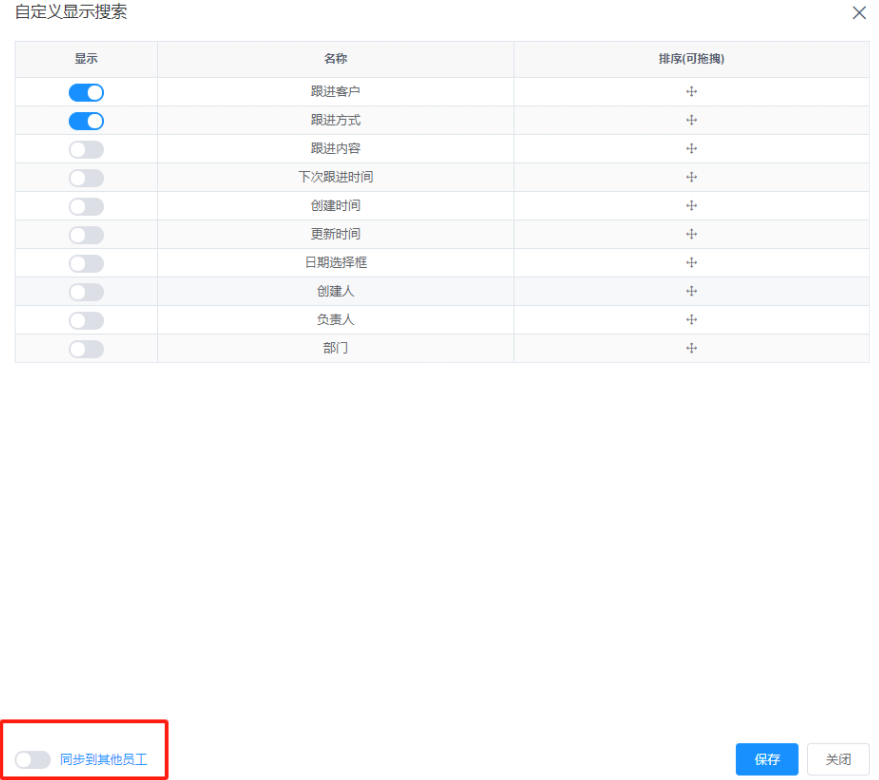Screen dimensions: 879x780
Task: Enable the 下次跟进时间 display toggle
Action: coord(86,177)
